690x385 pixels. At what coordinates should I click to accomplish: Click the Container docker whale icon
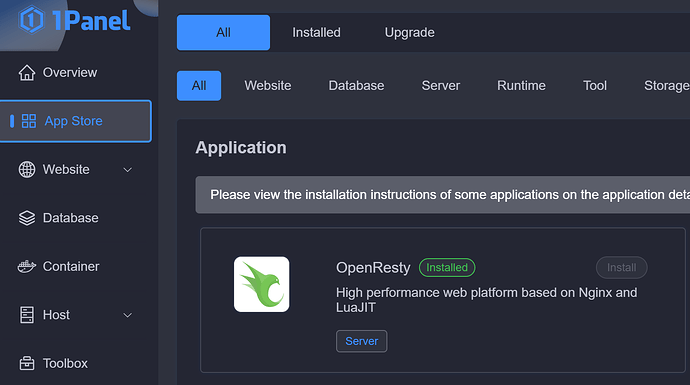click(x=27, y=266)
